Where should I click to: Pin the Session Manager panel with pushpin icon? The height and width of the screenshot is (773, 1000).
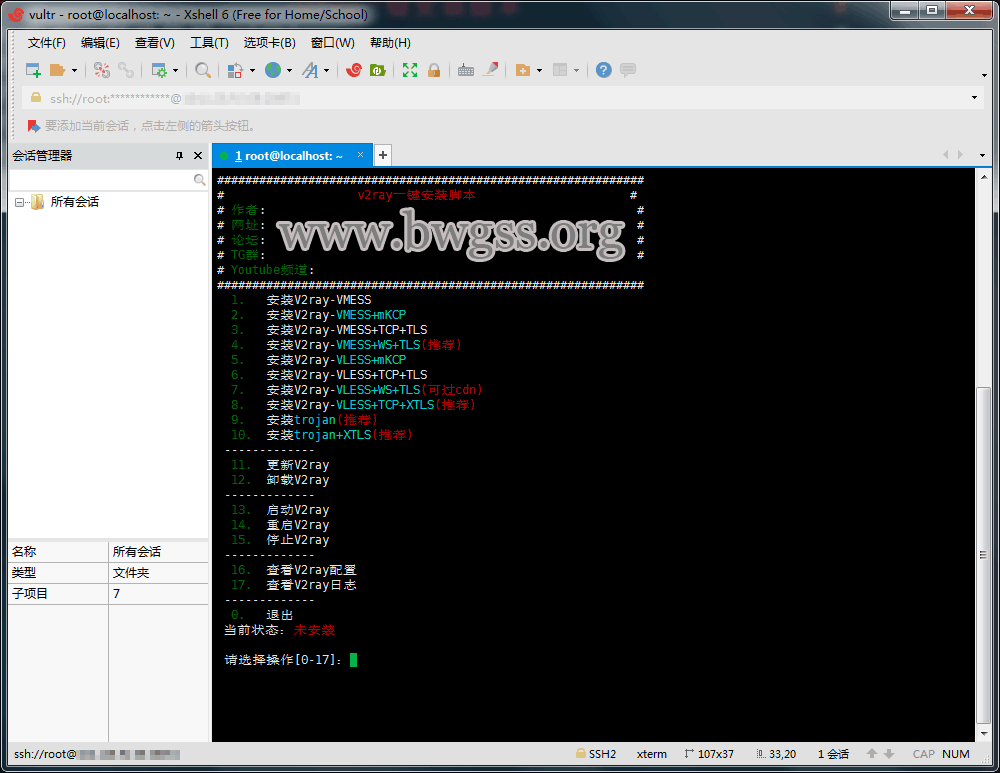tap(179, 156)
